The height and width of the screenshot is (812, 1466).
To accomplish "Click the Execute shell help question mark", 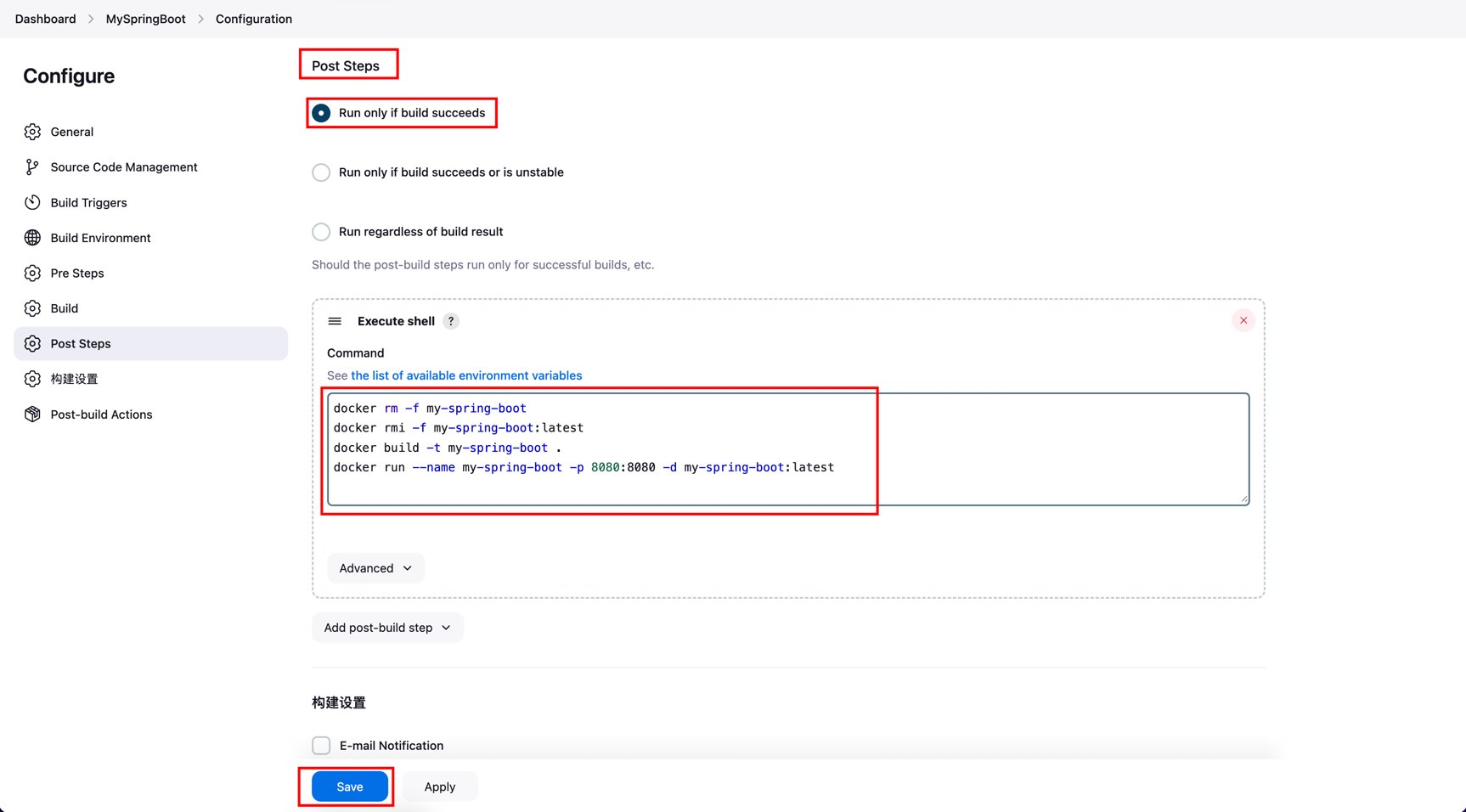I will 451,321.
